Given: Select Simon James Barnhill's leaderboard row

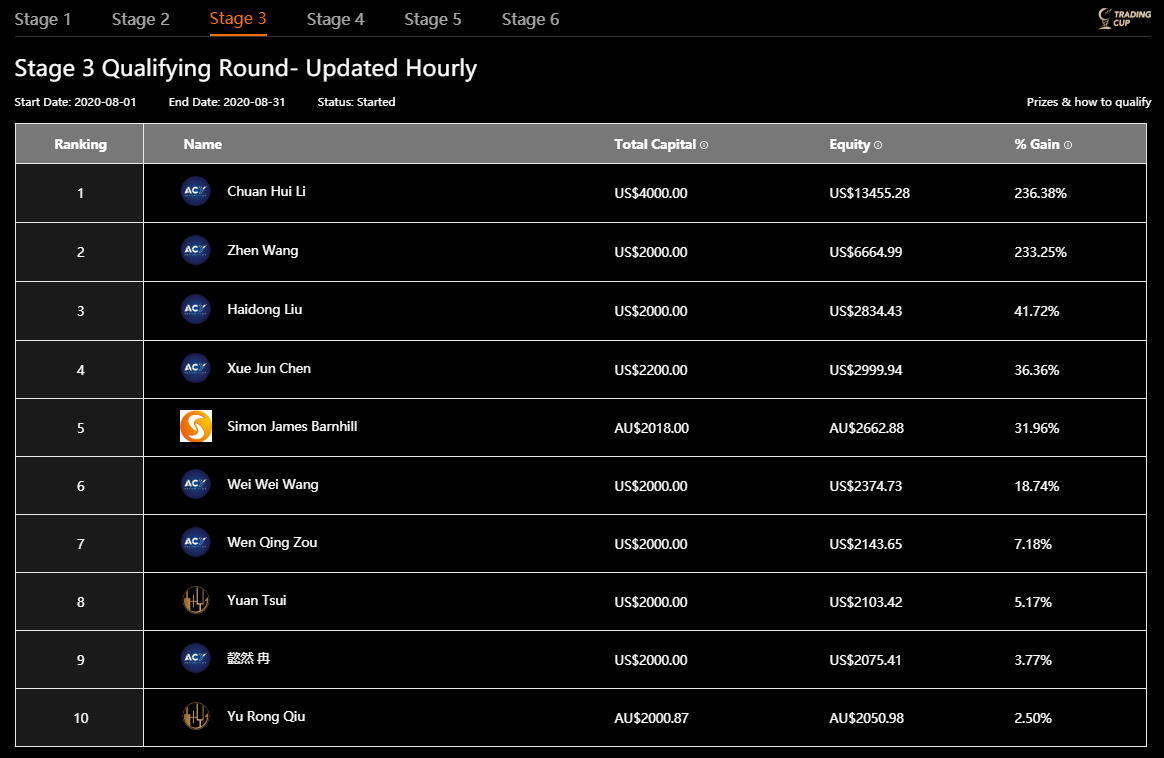Looking at the screenshot, I should [580, 427].
